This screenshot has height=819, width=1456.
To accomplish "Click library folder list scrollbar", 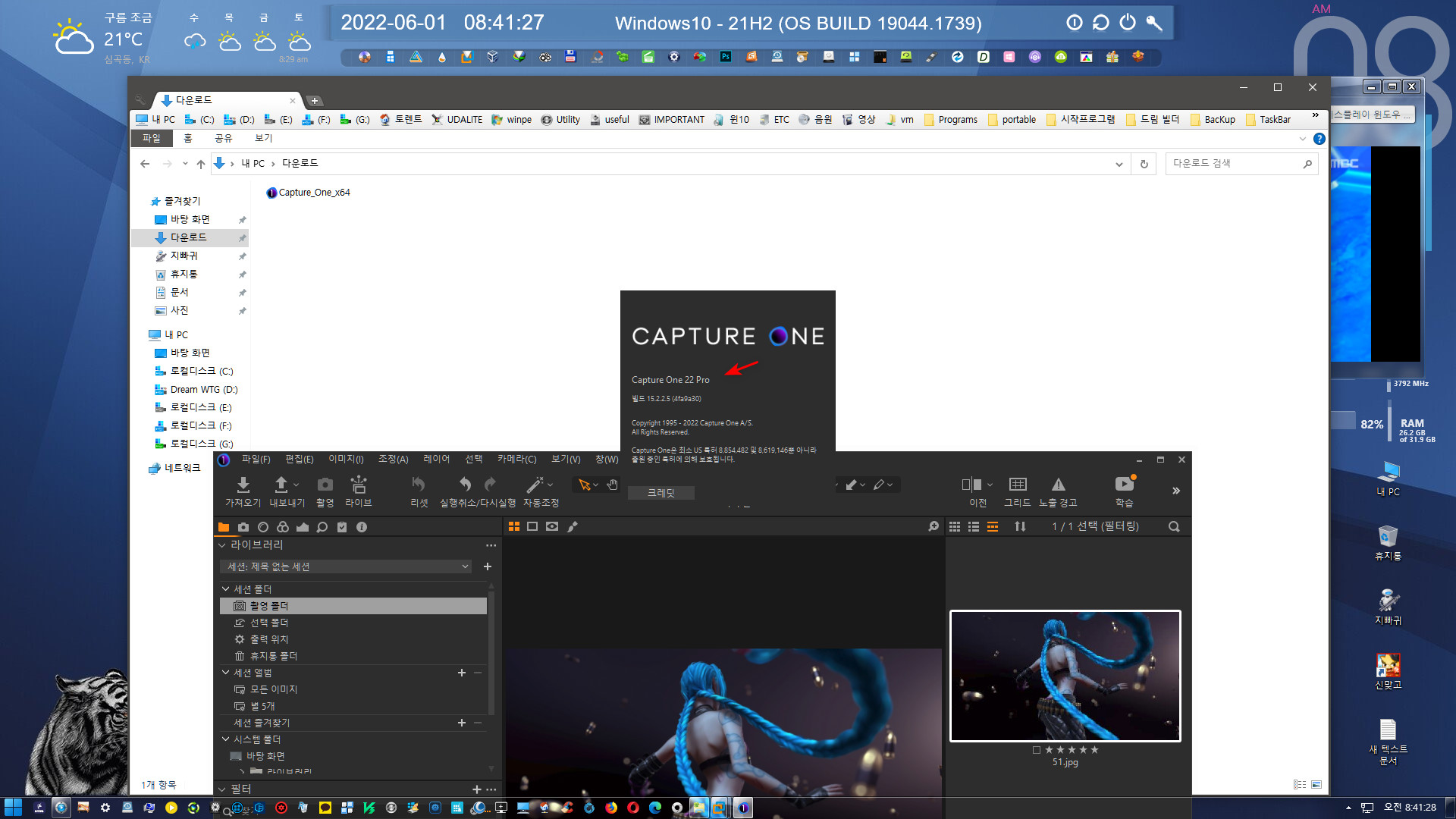I will click(491, 652).
